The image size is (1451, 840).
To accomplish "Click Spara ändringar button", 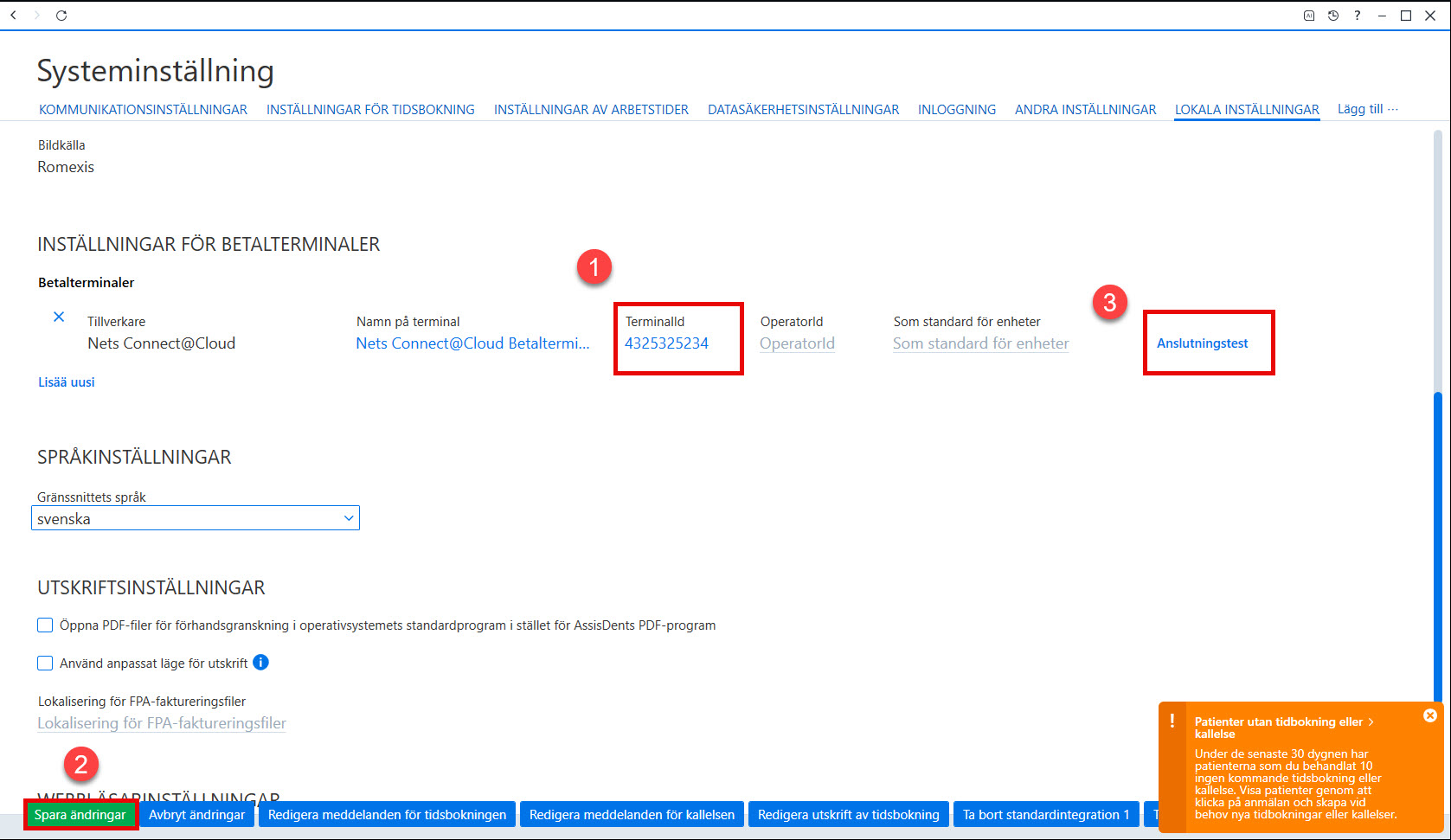I will tap(80, 815).
